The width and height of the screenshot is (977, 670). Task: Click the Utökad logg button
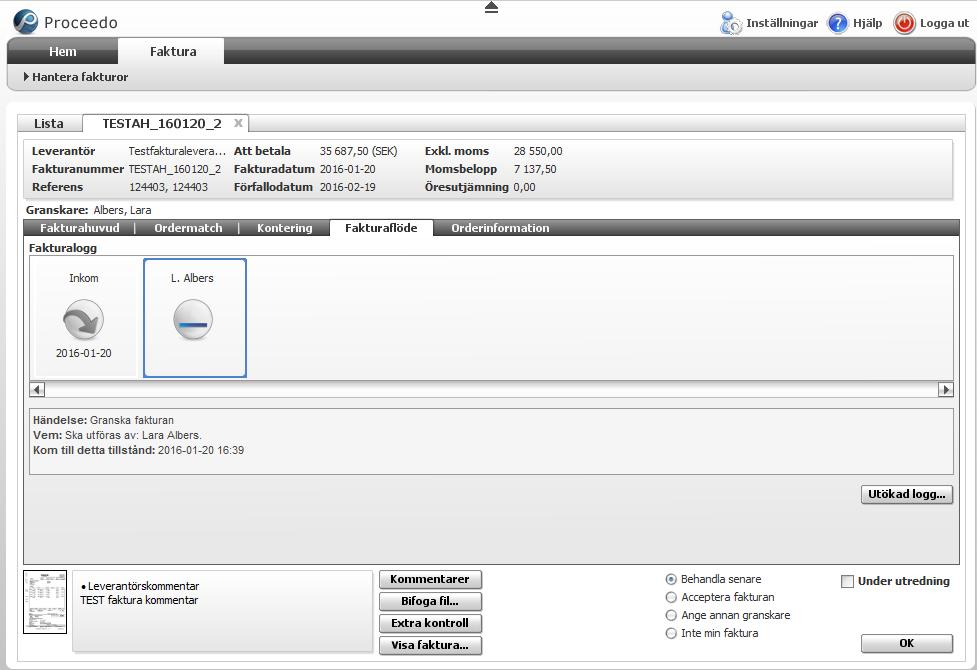click(907, 494)
